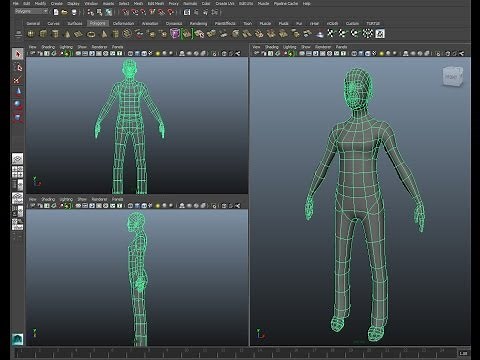Open the Edit Mesh menu
Viewport: 480px width, 360px height.
(156, 4)
